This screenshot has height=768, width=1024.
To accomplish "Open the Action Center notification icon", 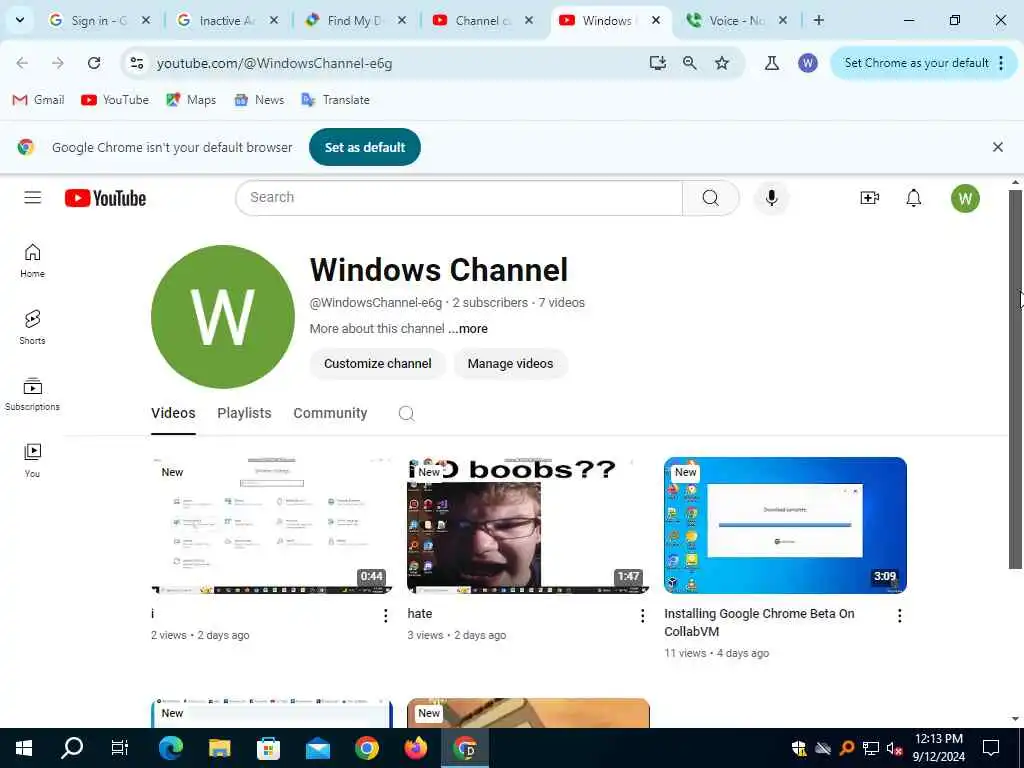I will [x=991, y=748].
